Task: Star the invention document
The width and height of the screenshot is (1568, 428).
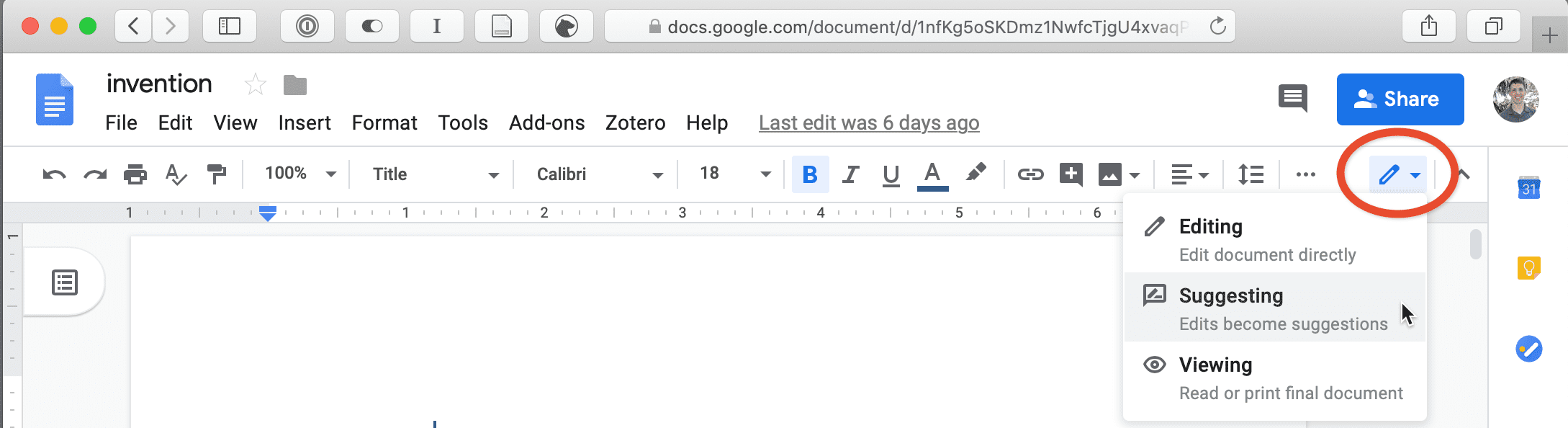Action: (256, 85)
